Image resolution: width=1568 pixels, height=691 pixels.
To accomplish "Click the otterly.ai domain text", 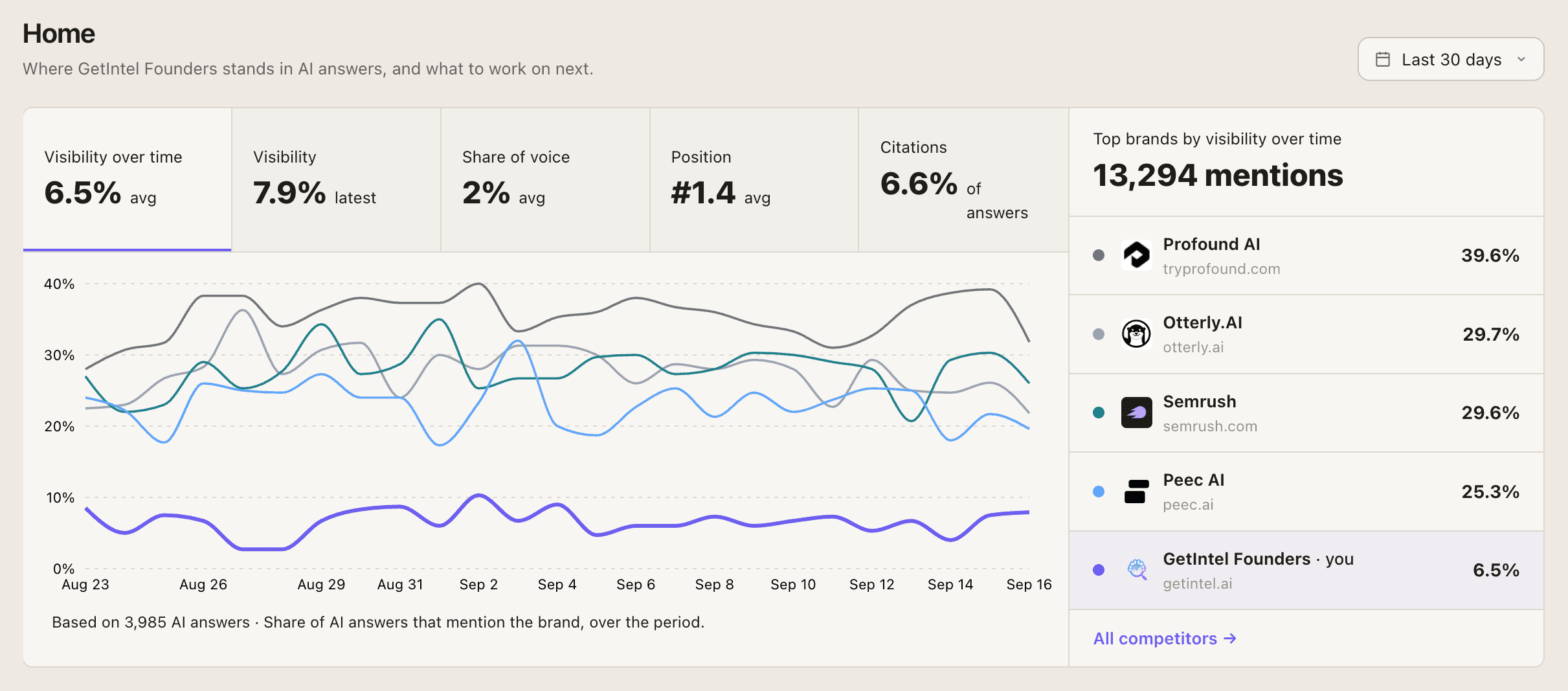I will (1193, 347).
